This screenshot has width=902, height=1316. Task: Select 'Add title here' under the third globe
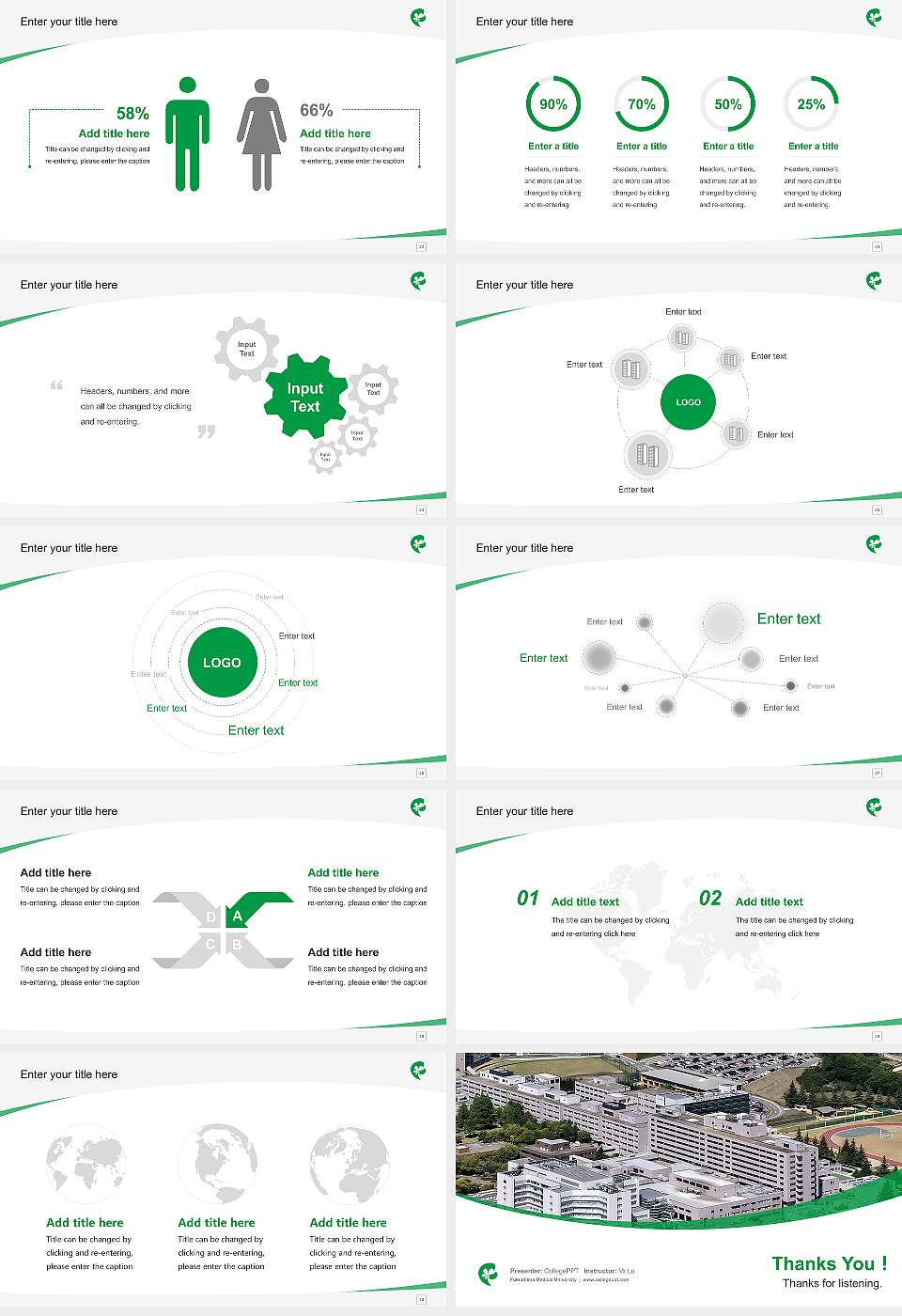pos(349,1223)
